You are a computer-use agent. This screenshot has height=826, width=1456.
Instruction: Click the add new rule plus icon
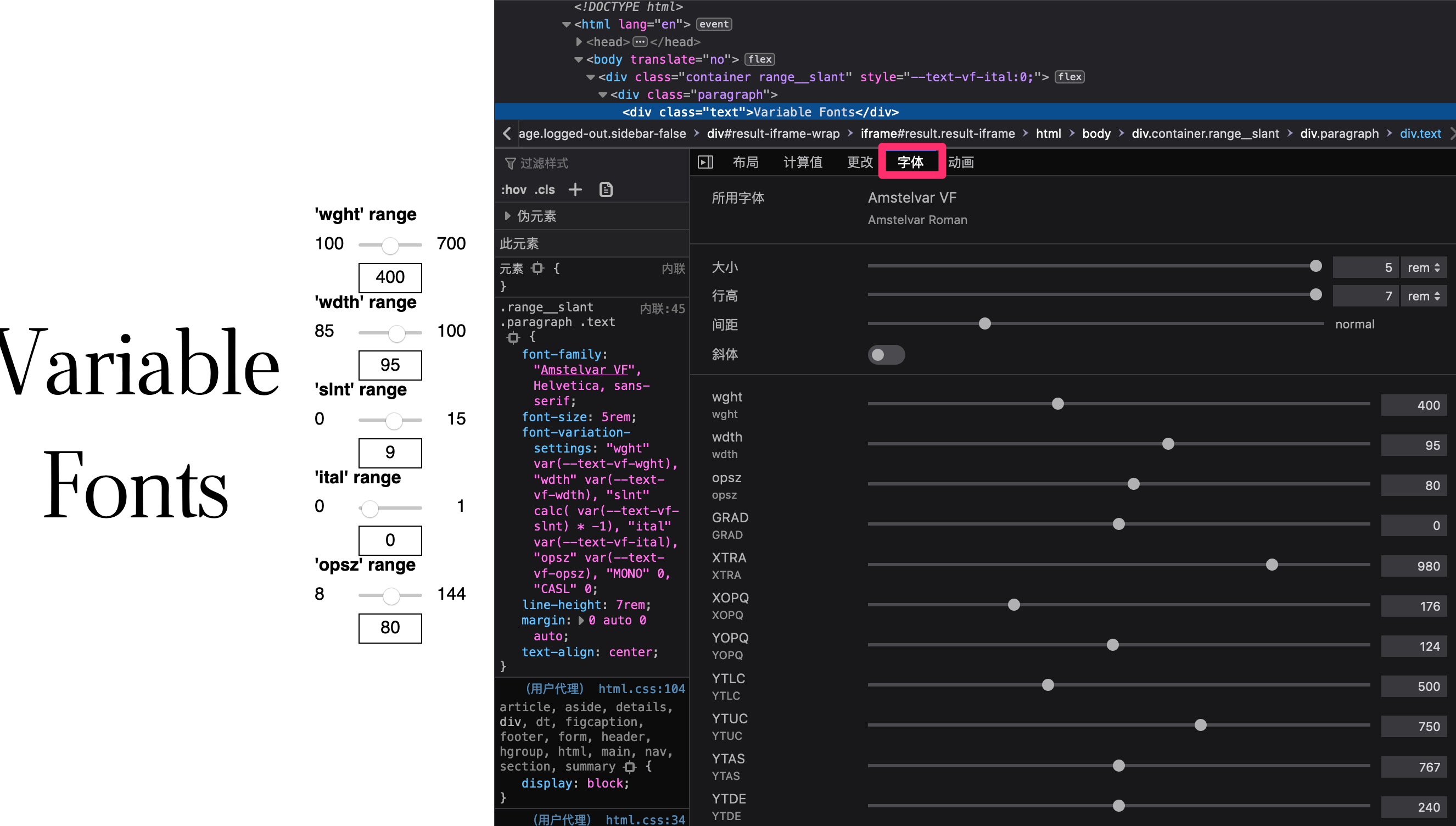click(x=575, y=189)
